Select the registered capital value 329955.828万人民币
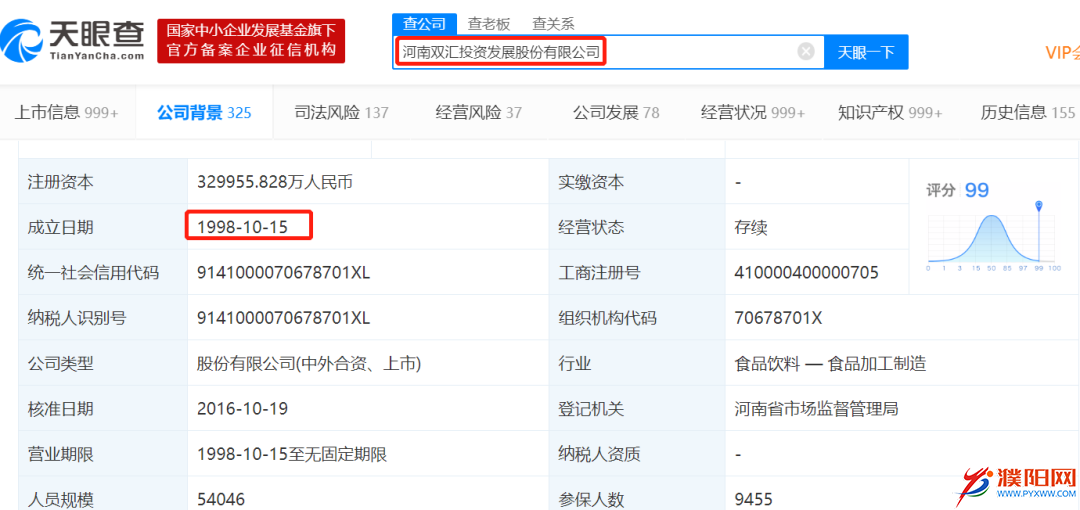1080x510 pixels. coord(275,182)
